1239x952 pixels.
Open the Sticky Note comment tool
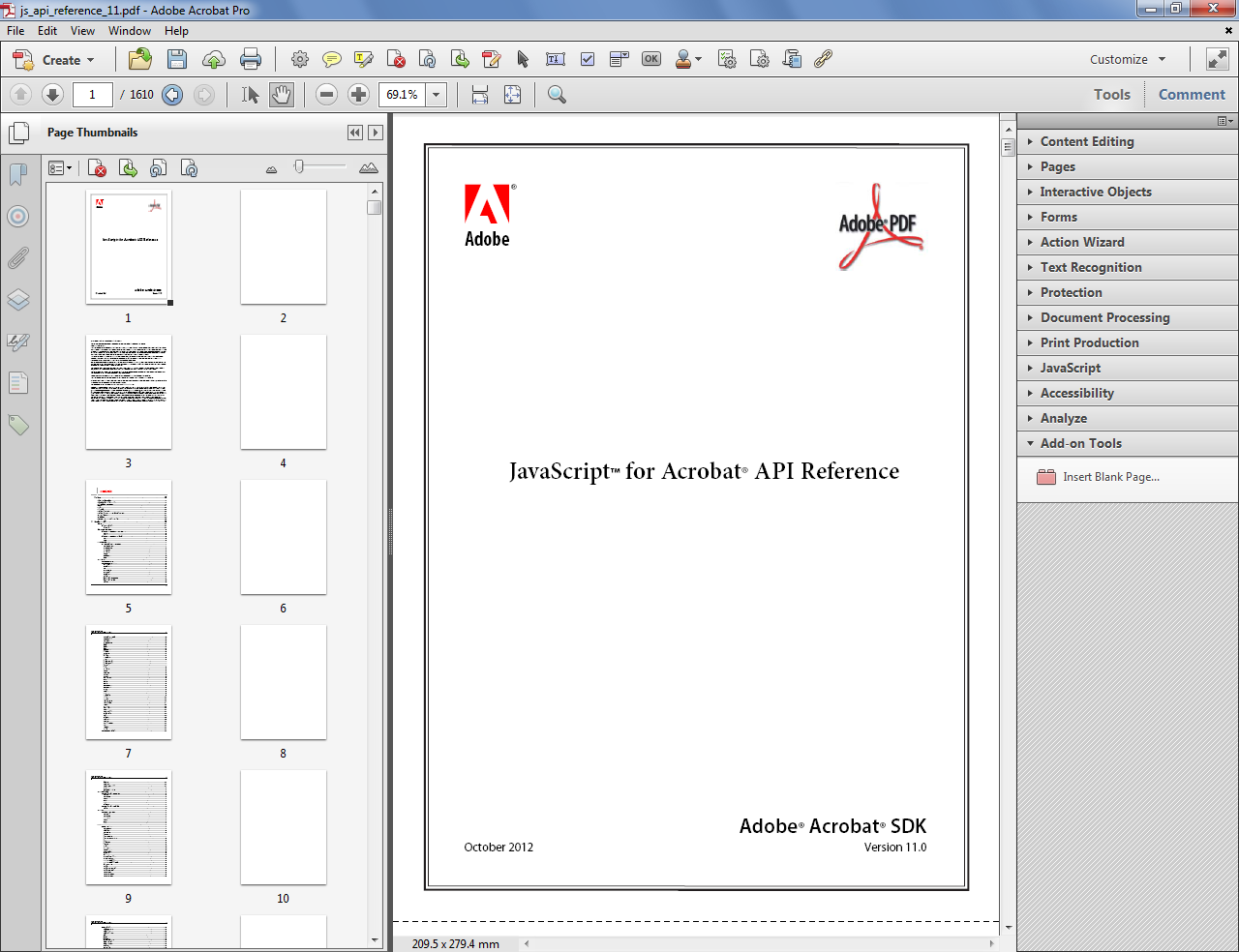[333, 59]
